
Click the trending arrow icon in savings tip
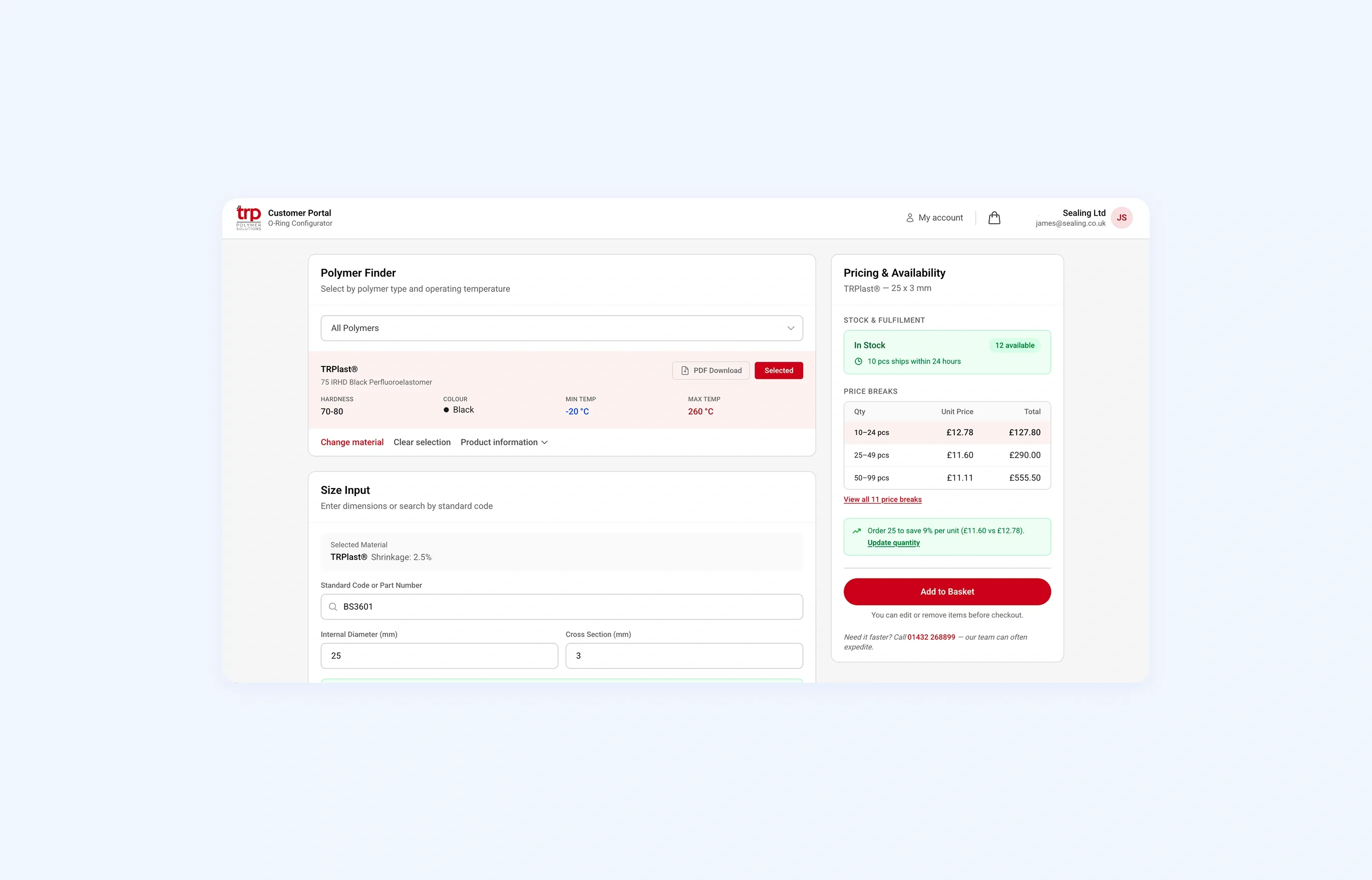point(857,531)
